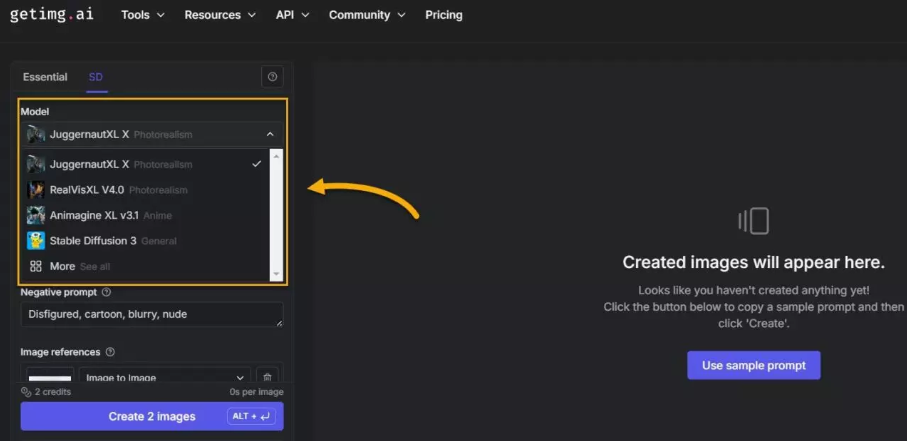
Task: Click the RealVisXL V4.0 model thumbnail
Action: tap(36, 190)
